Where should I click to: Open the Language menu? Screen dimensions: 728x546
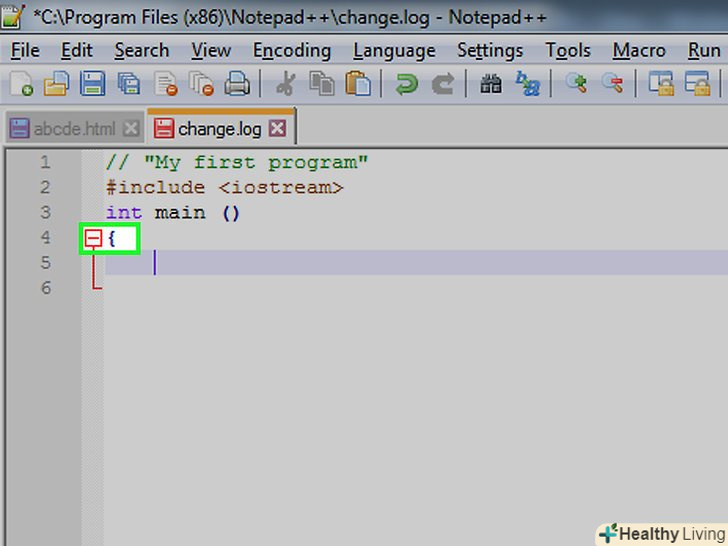394,50
